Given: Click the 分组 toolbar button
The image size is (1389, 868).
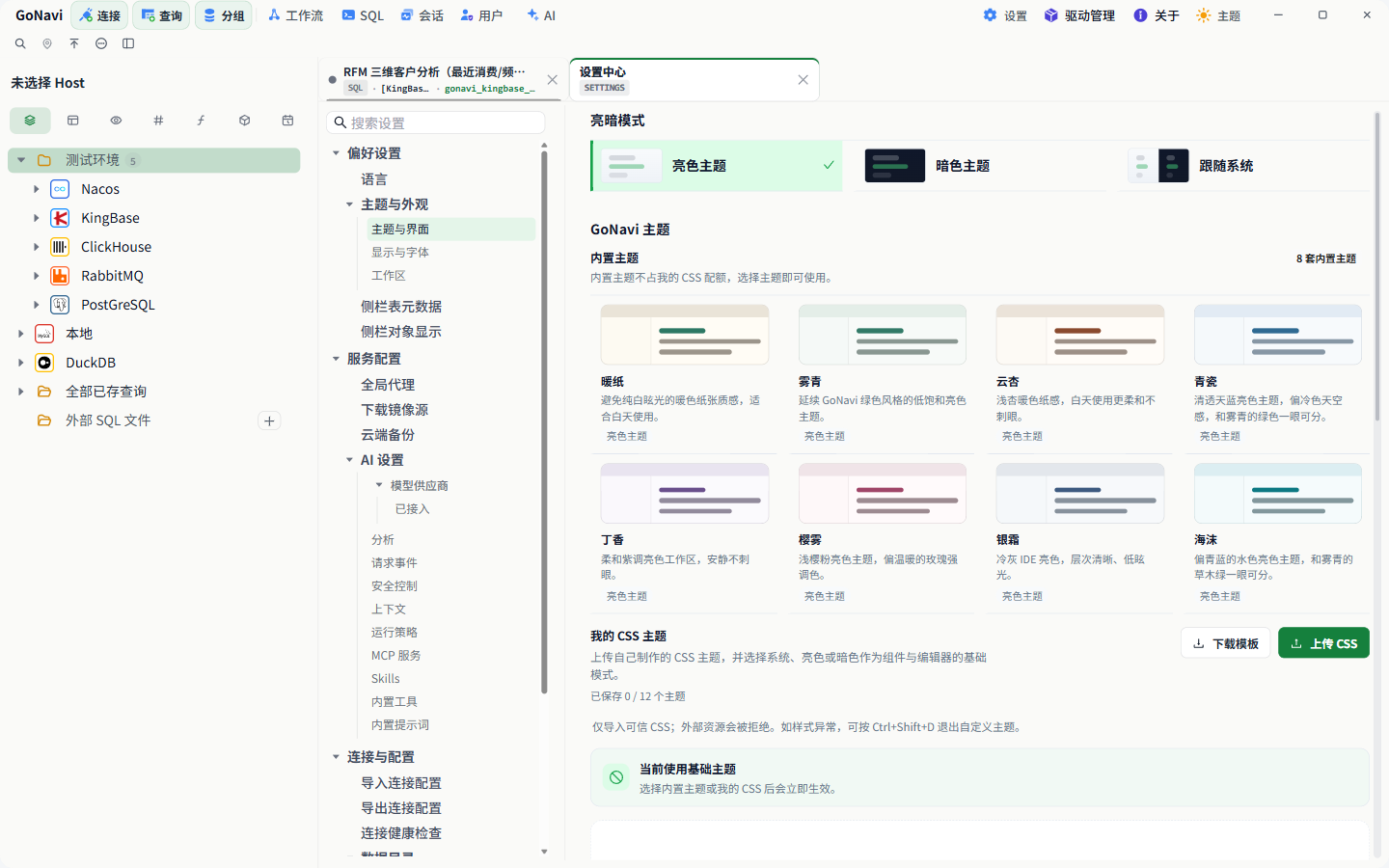Looking at the screenshot, I should [x=224, y=15].
